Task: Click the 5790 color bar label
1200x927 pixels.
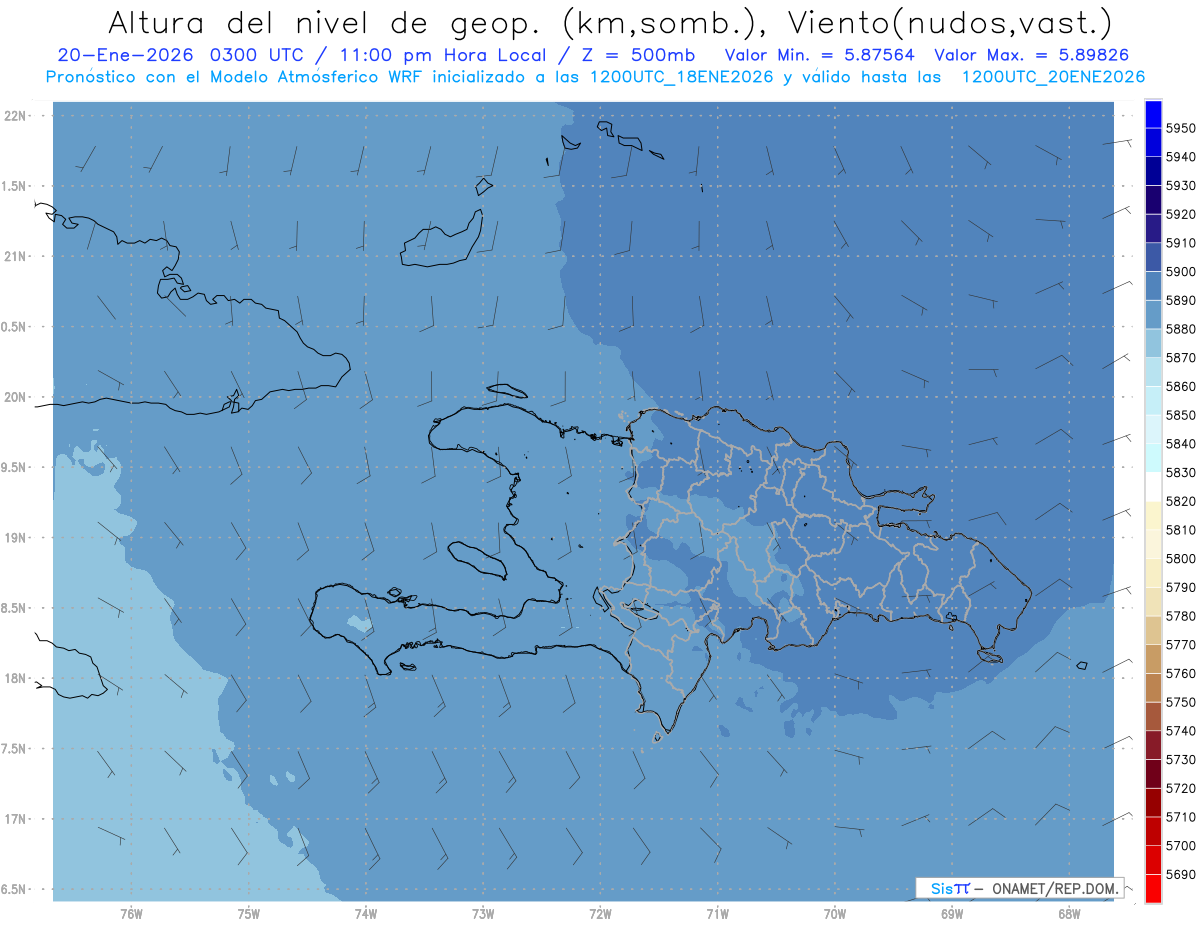Action: pyautogui.click(x=1181, y=587)
